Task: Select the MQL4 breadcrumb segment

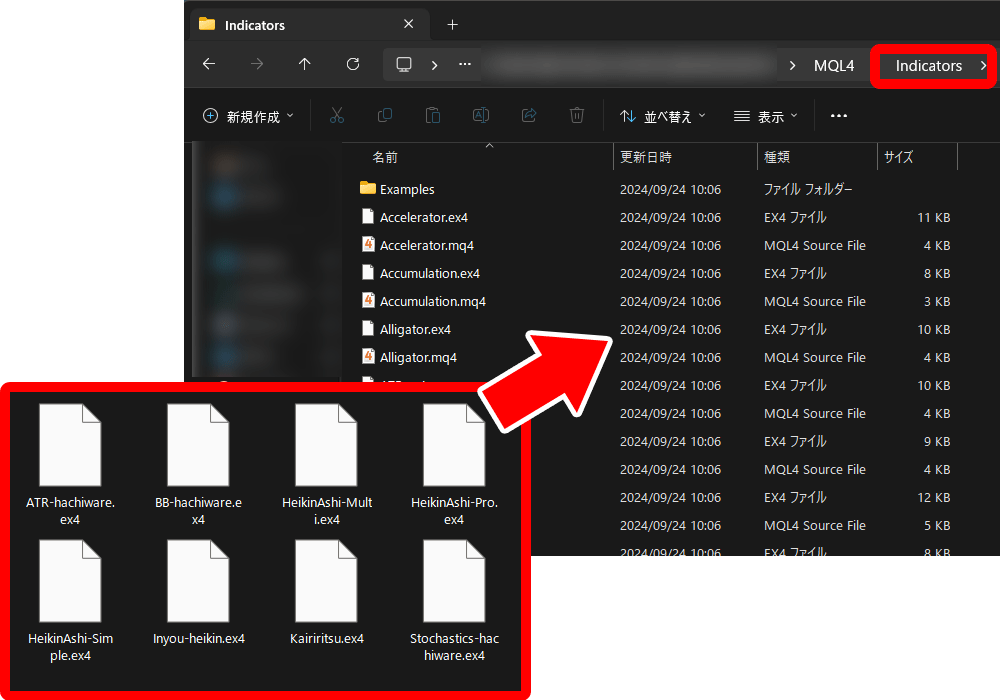Action: point(834,66)
